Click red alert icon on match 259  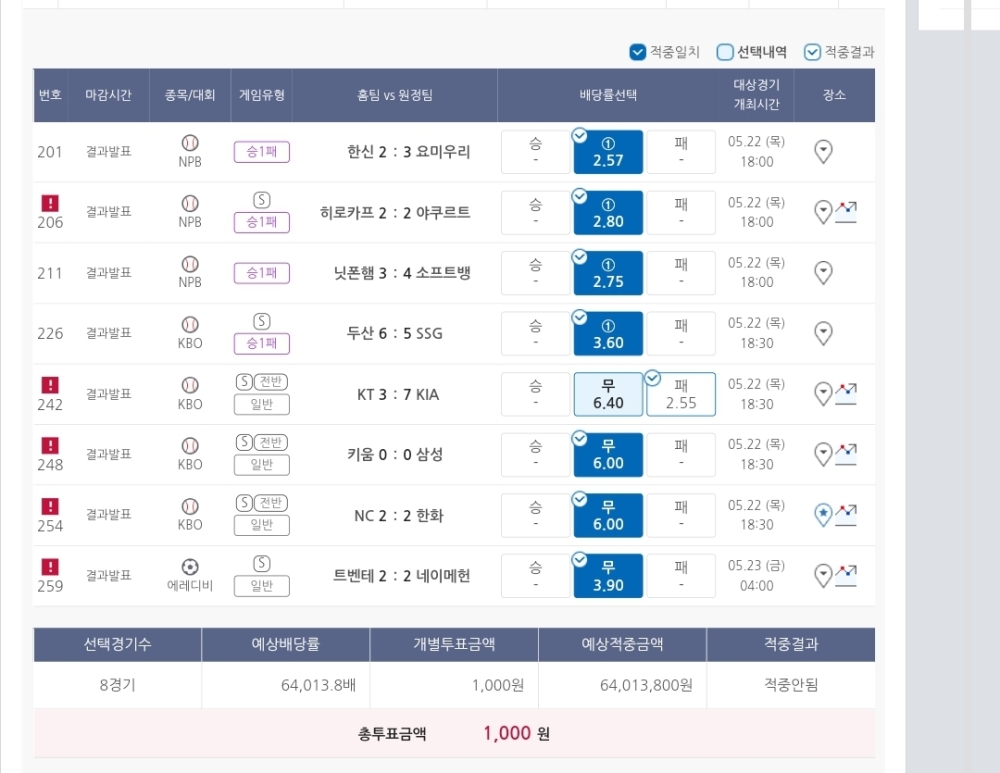pyautogui.click(x=50, y=567)
